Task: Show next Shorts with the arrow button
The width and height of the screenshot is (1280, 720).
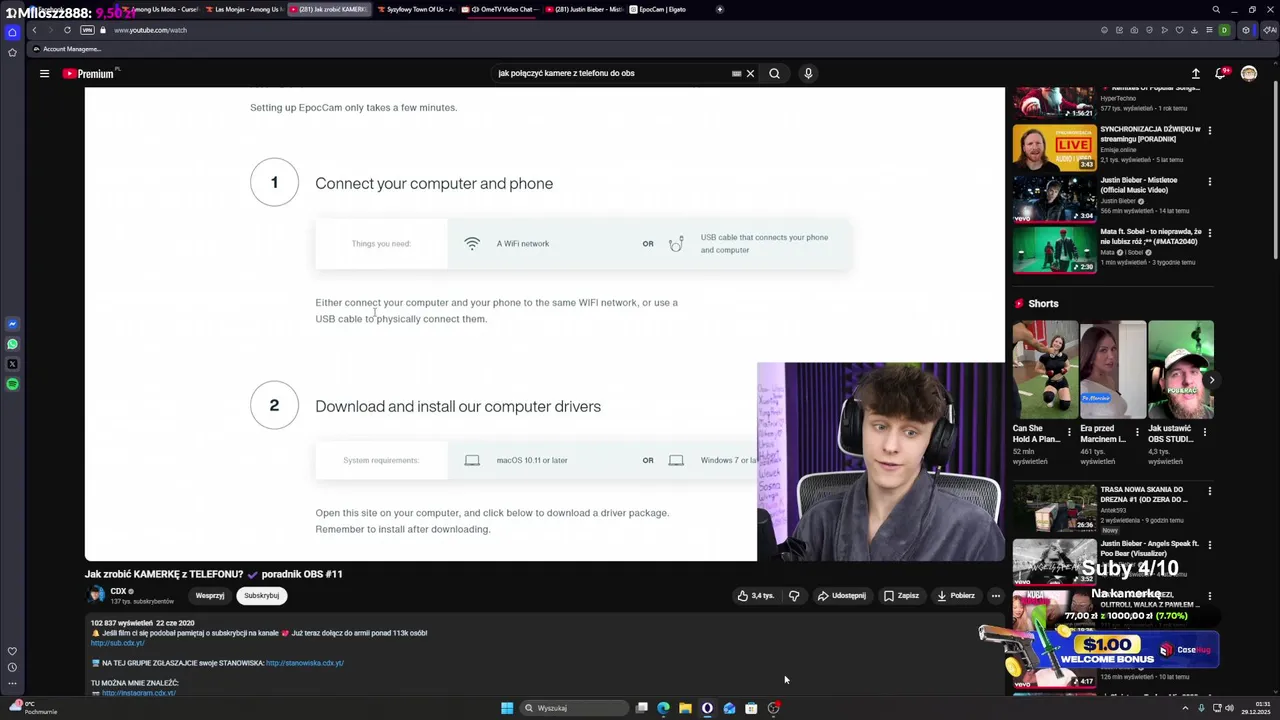Action: click(1211, 380)
